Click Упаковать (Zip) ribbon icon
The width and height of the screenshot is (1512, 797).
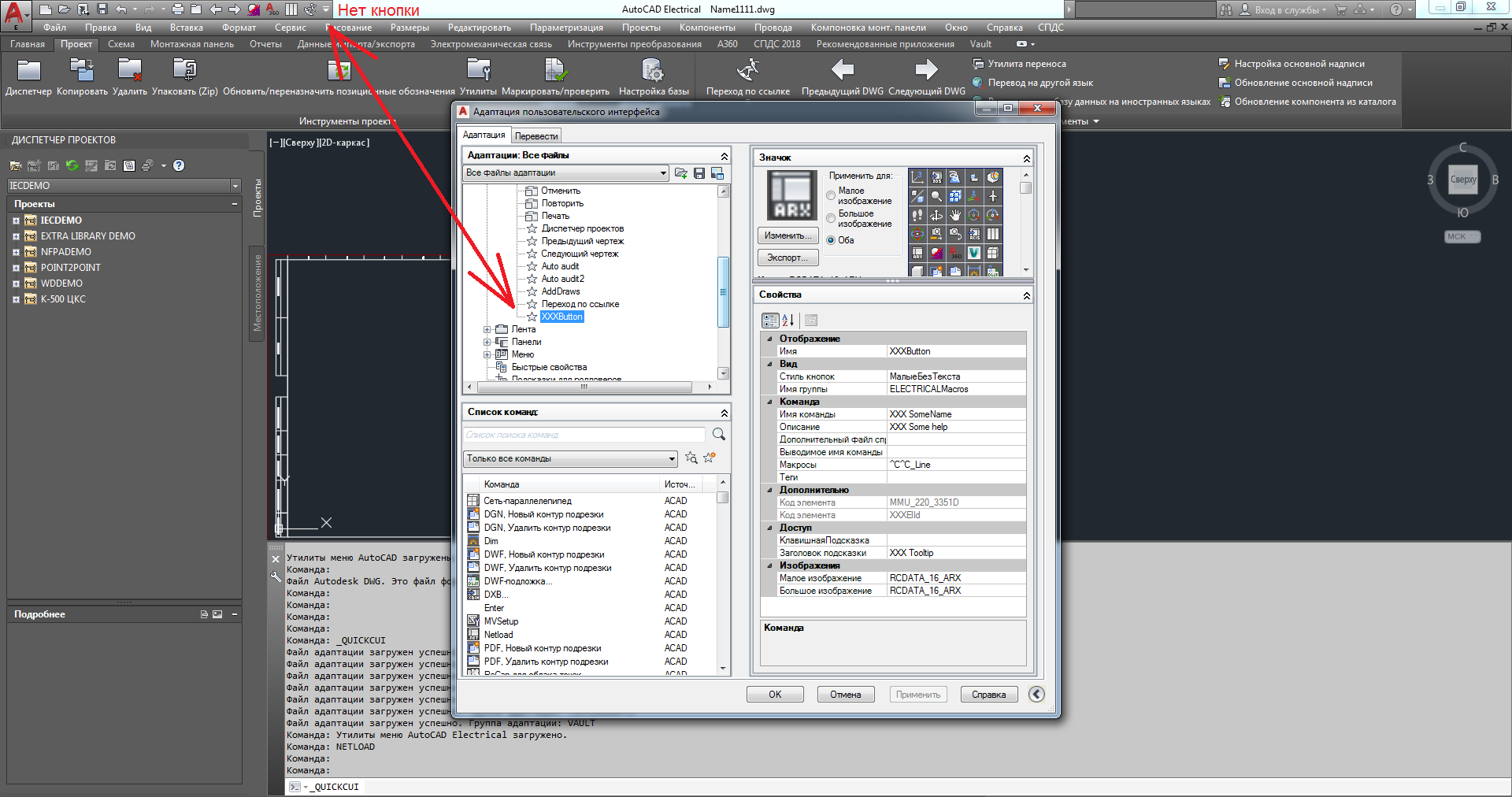click(185, 71)
